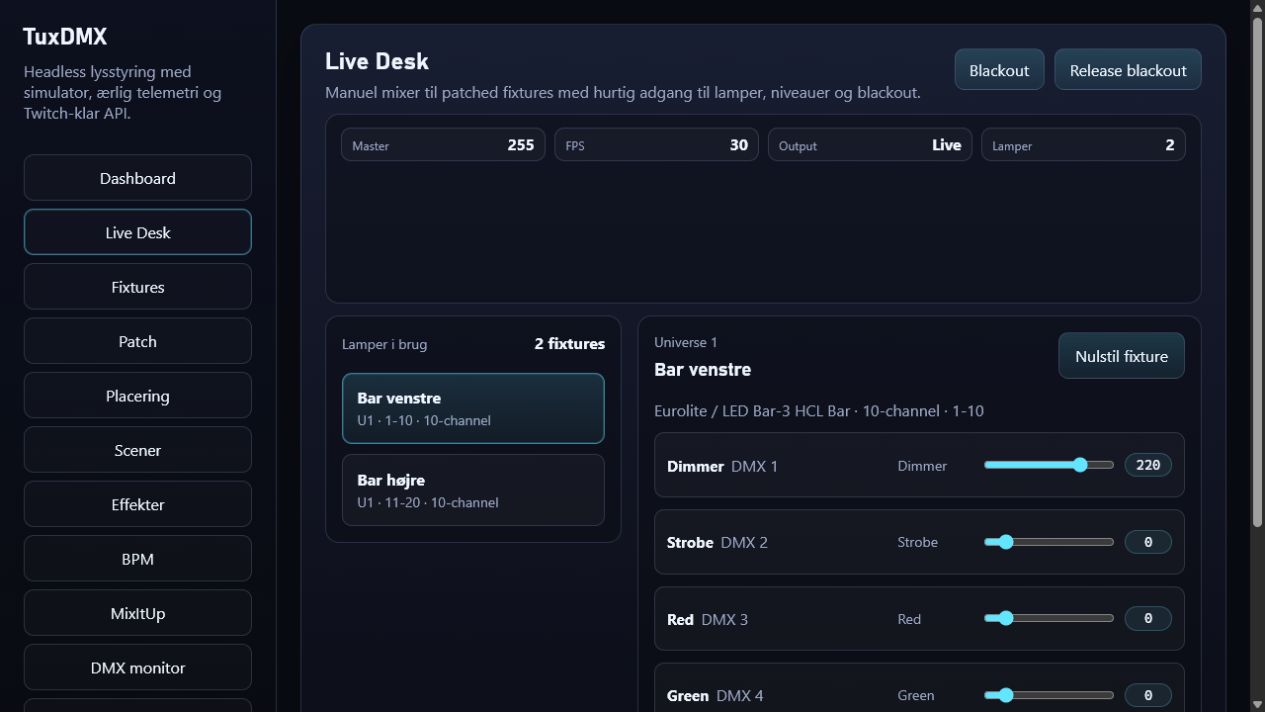Screen dimensions: 1265x712
Task: Open the Dashboard page
Action: 137,178
